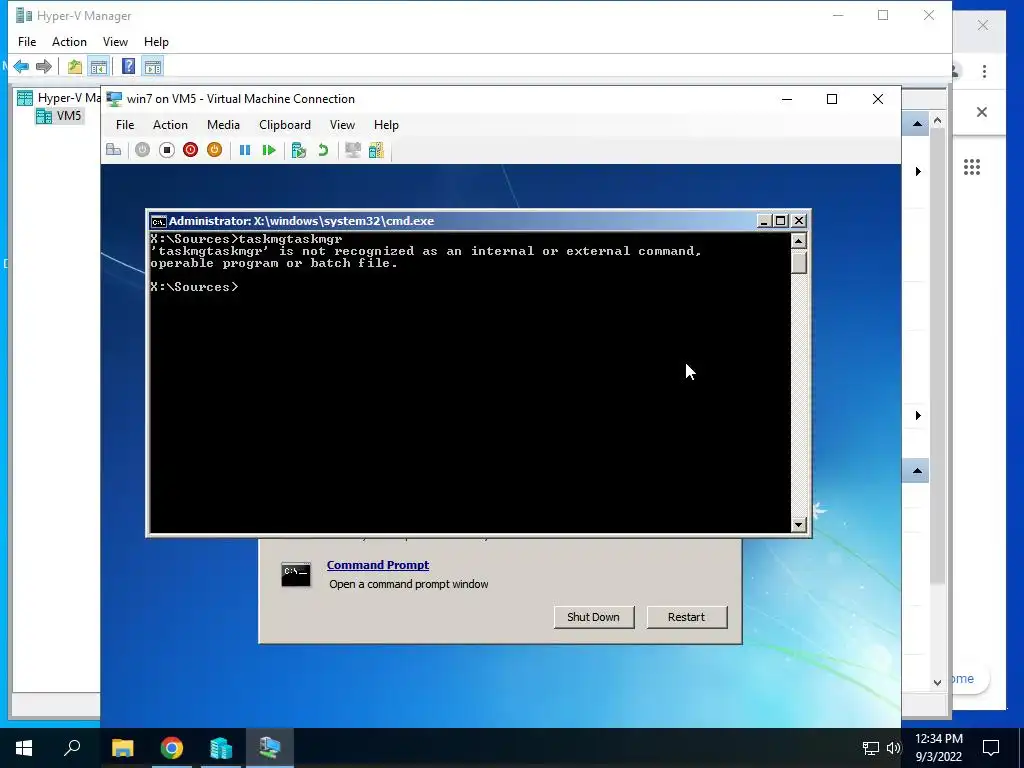1024x768 pixels.
Task: Open the Media menu
Action: (223, 125)
